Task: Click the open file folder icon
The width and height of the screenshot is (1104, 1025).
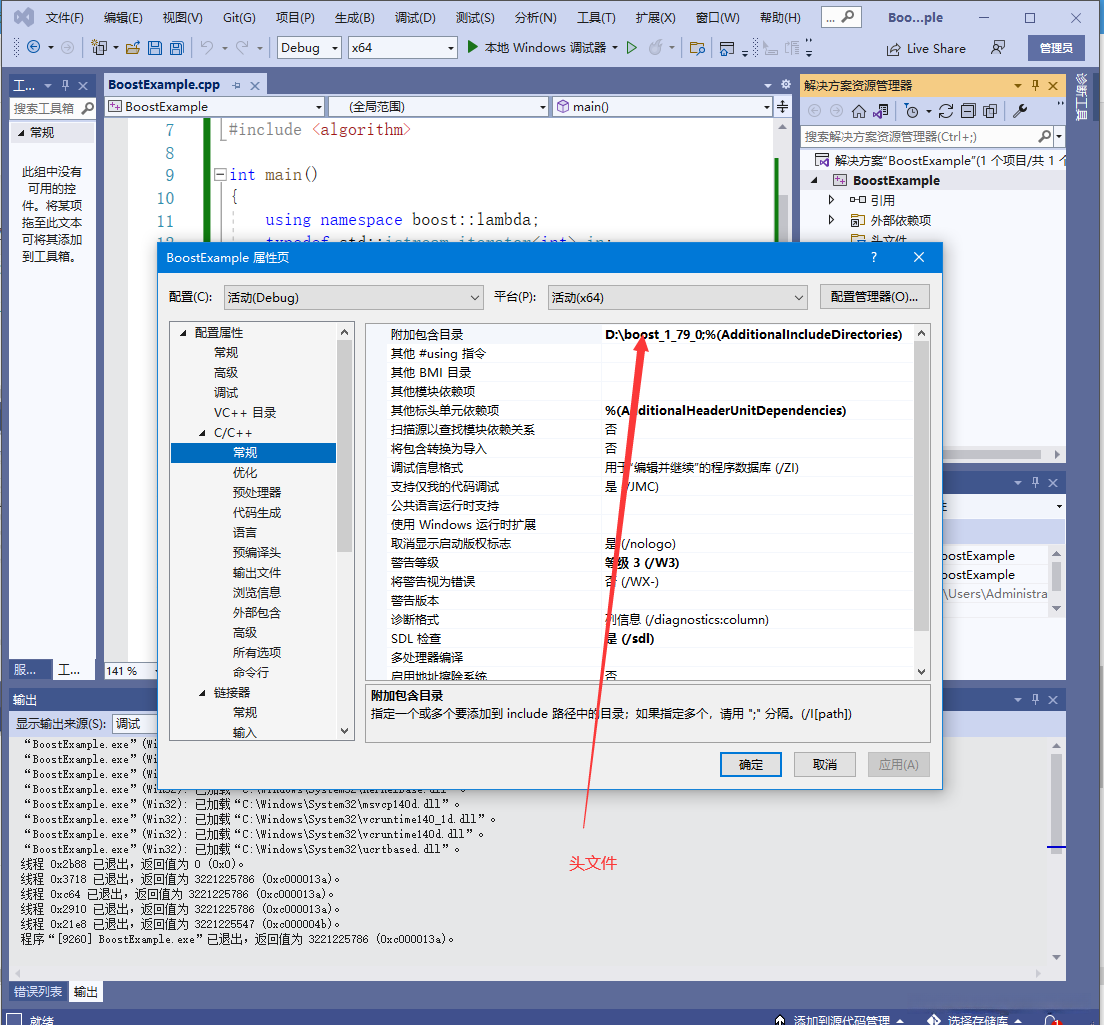Action: coord(132,47)
